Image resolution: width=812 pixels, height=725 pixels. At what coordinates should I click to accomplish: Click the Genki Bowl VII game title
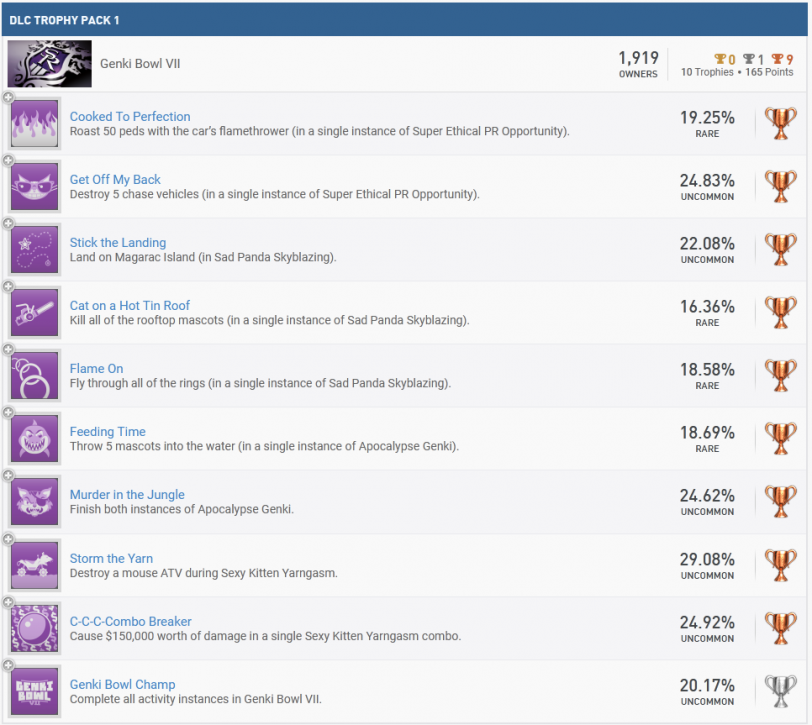pos(140,63)
